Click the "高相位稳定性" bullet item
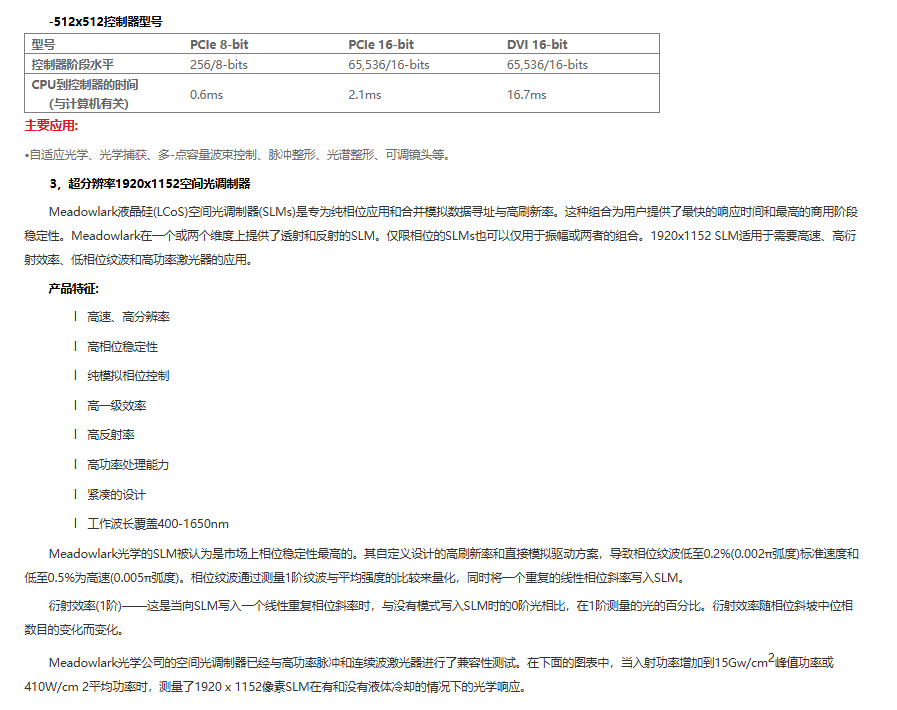Image resolution: width=897 pixels, height=710 pixels. (122, 347)
